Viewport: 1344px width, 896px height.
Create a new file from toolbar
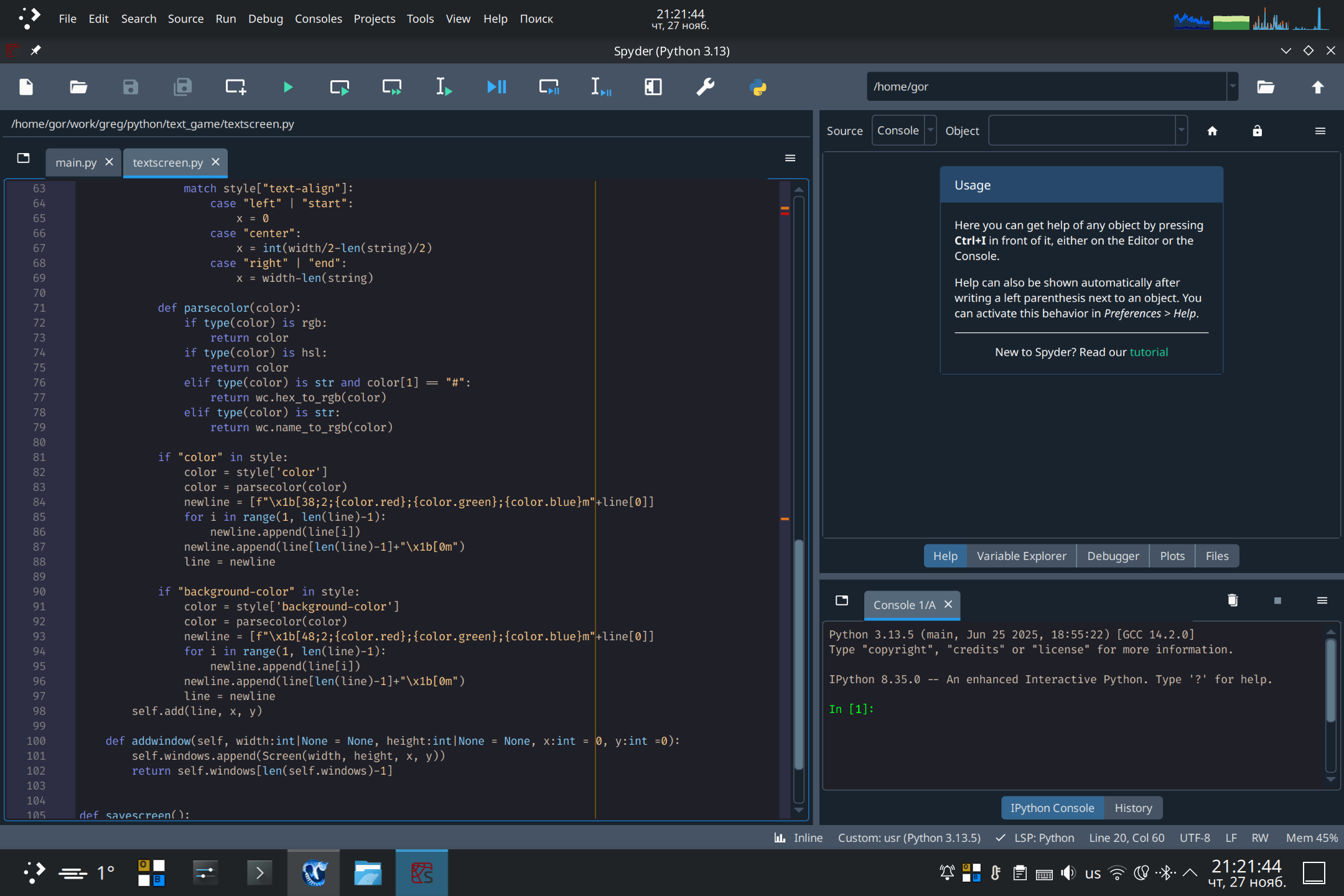click(x=26, y=87)
